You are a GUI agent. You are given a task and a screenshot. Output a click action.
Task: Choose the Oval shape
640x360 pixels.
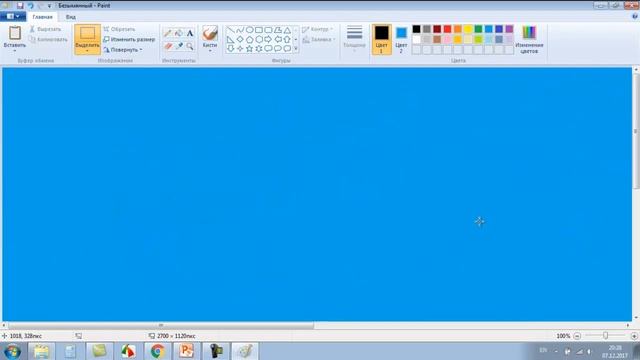pyautogui.click(x=249, y=30)
